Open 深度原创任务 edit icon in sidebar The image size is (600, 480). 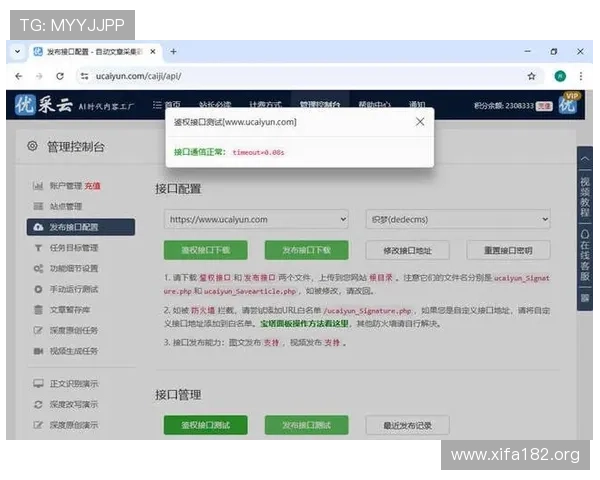[x=38, y=330]
